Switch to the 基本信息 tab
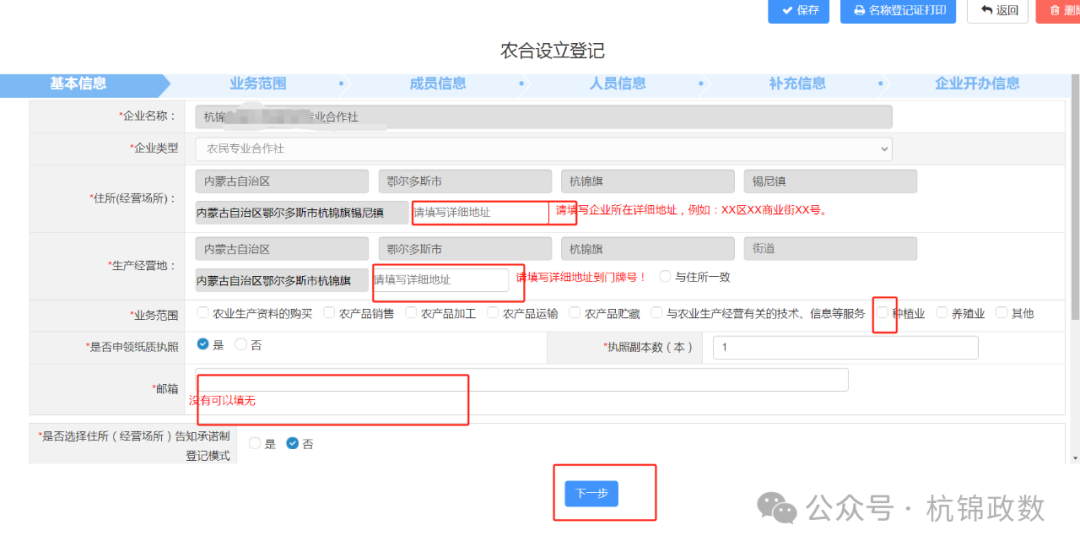Viewport: 1080px width, 552px height. (78, 84)
